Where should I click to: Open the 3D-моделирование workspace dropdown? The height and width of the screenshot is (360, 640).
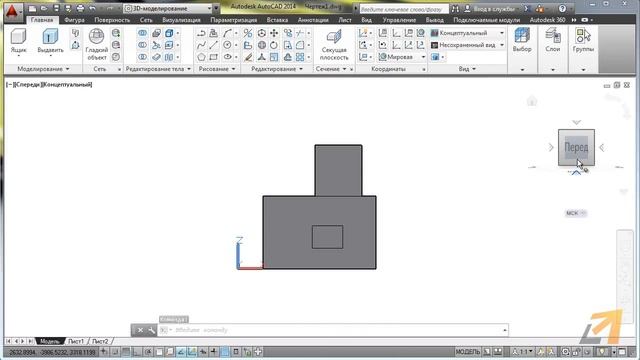[168, 9]
